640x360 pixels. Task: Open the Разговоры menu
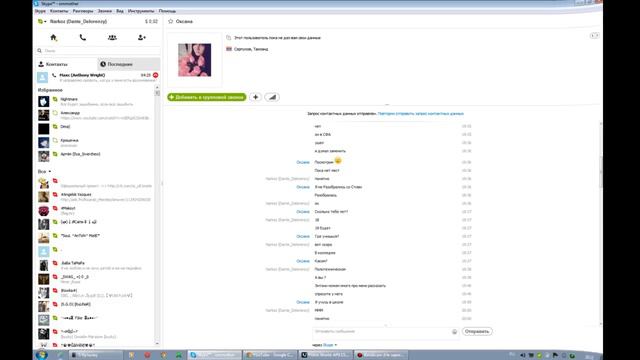[x=83, y=11]
